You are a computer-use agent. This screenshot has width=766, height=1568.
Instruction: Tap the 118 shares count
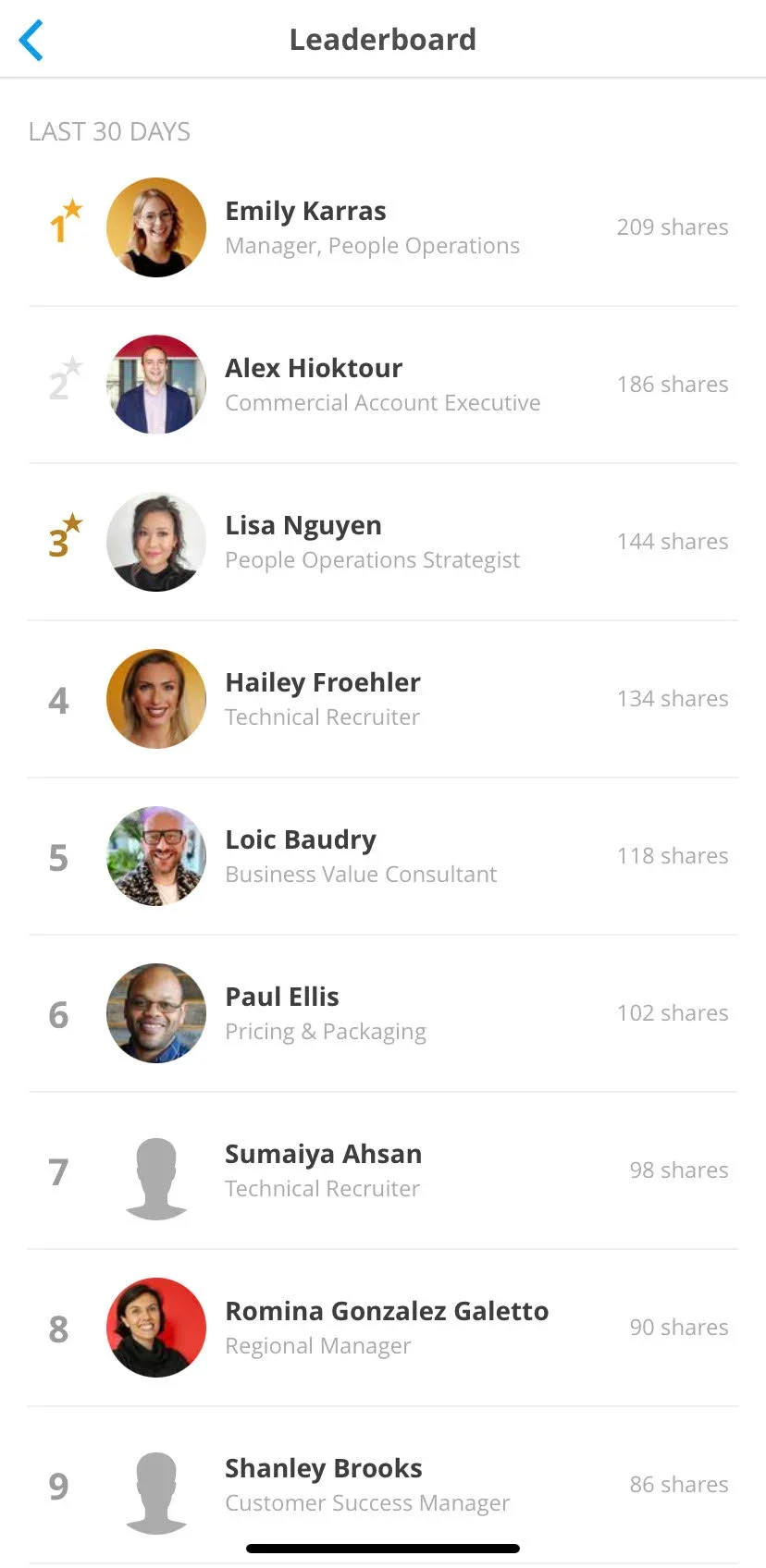[x=673, y=856]
